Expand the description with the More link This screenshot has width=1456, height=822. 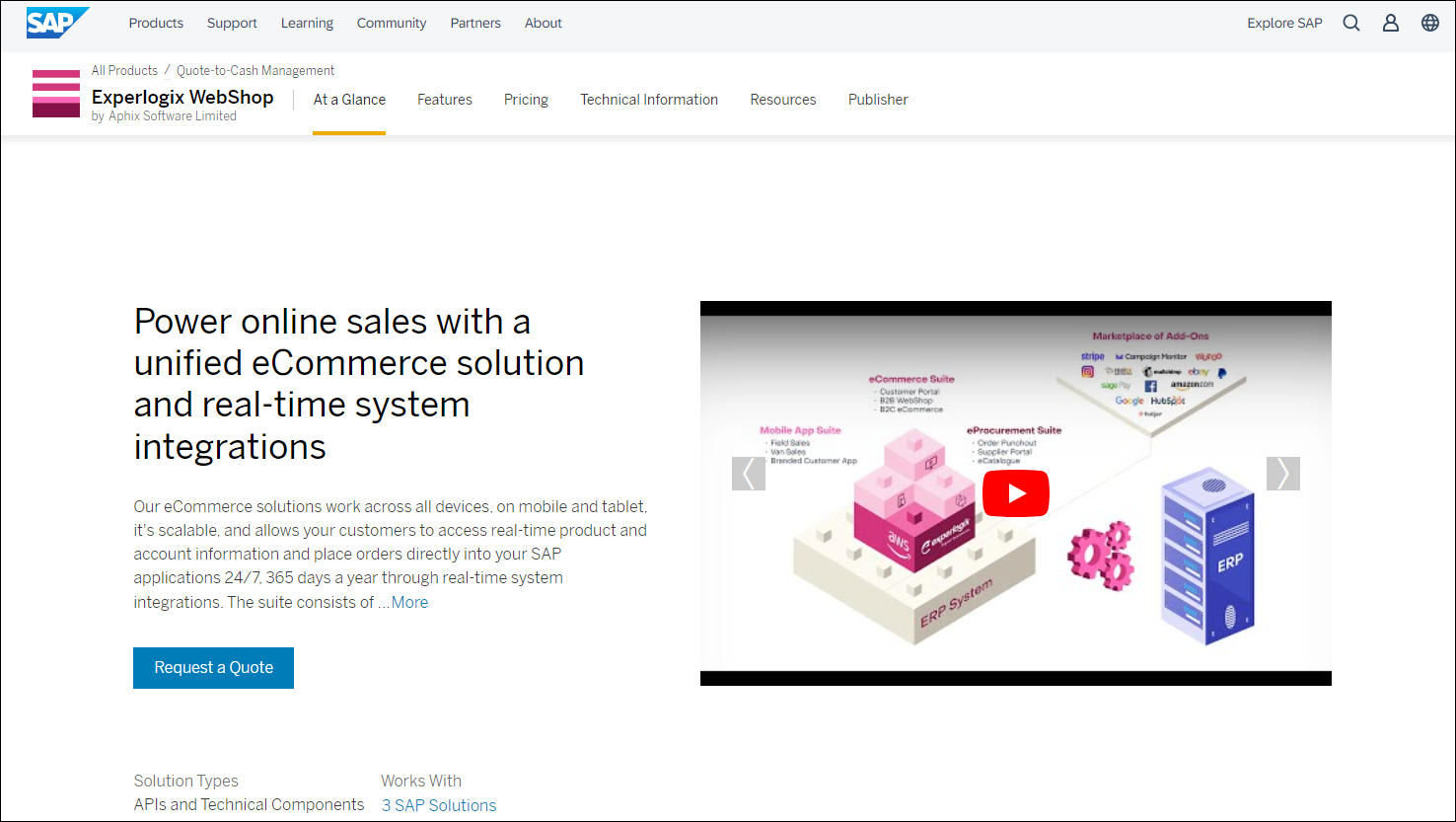(408, 601)
